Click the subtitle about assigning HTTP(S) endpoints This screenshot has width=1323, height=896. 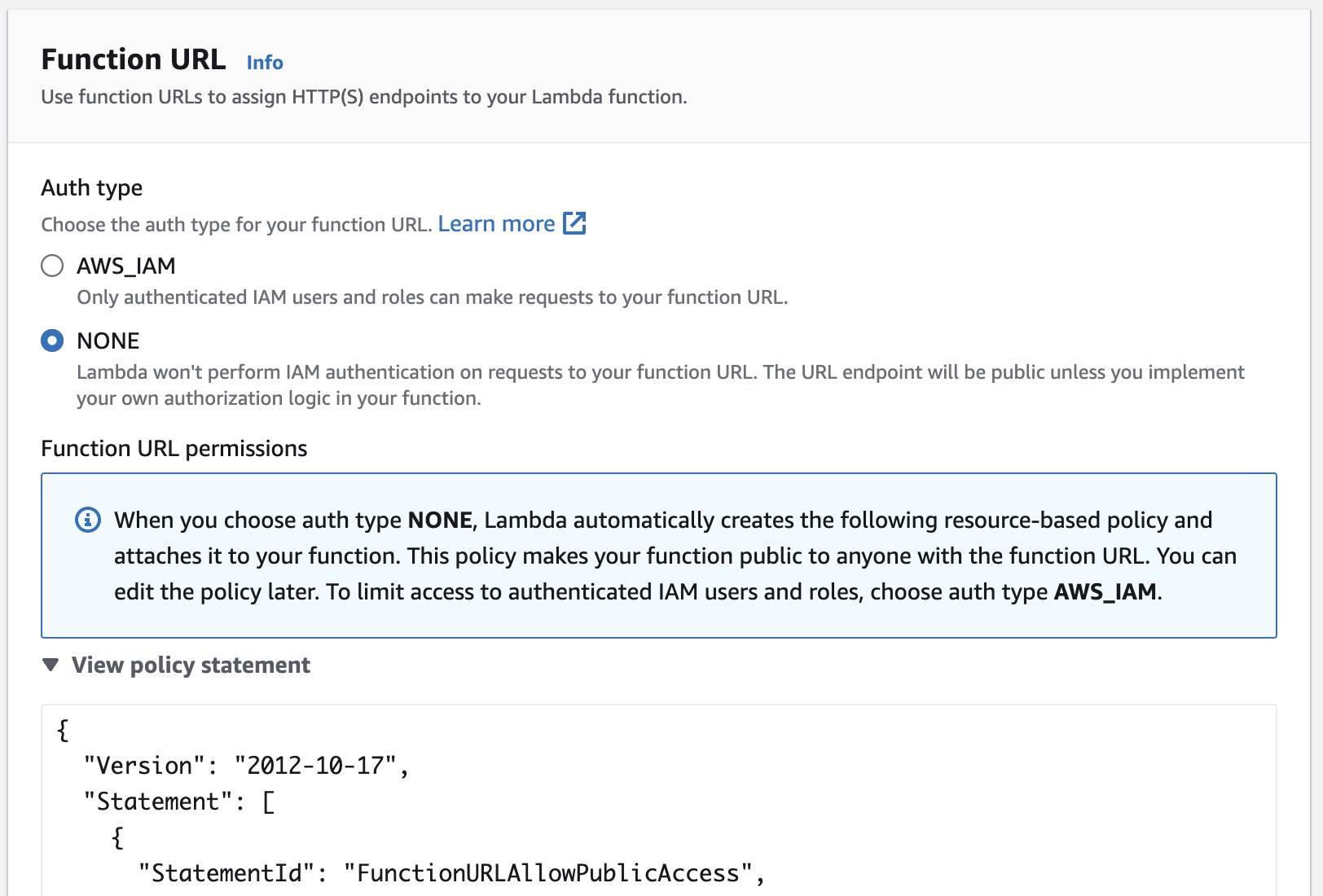(364, 97)
